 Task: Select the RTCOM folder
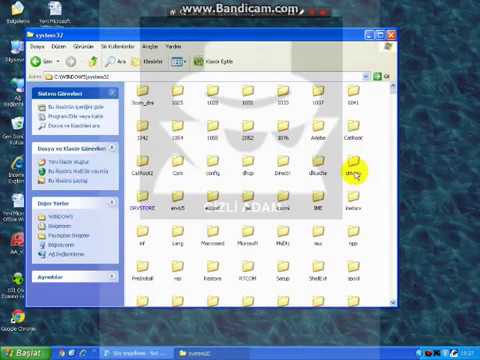(248, 271)
